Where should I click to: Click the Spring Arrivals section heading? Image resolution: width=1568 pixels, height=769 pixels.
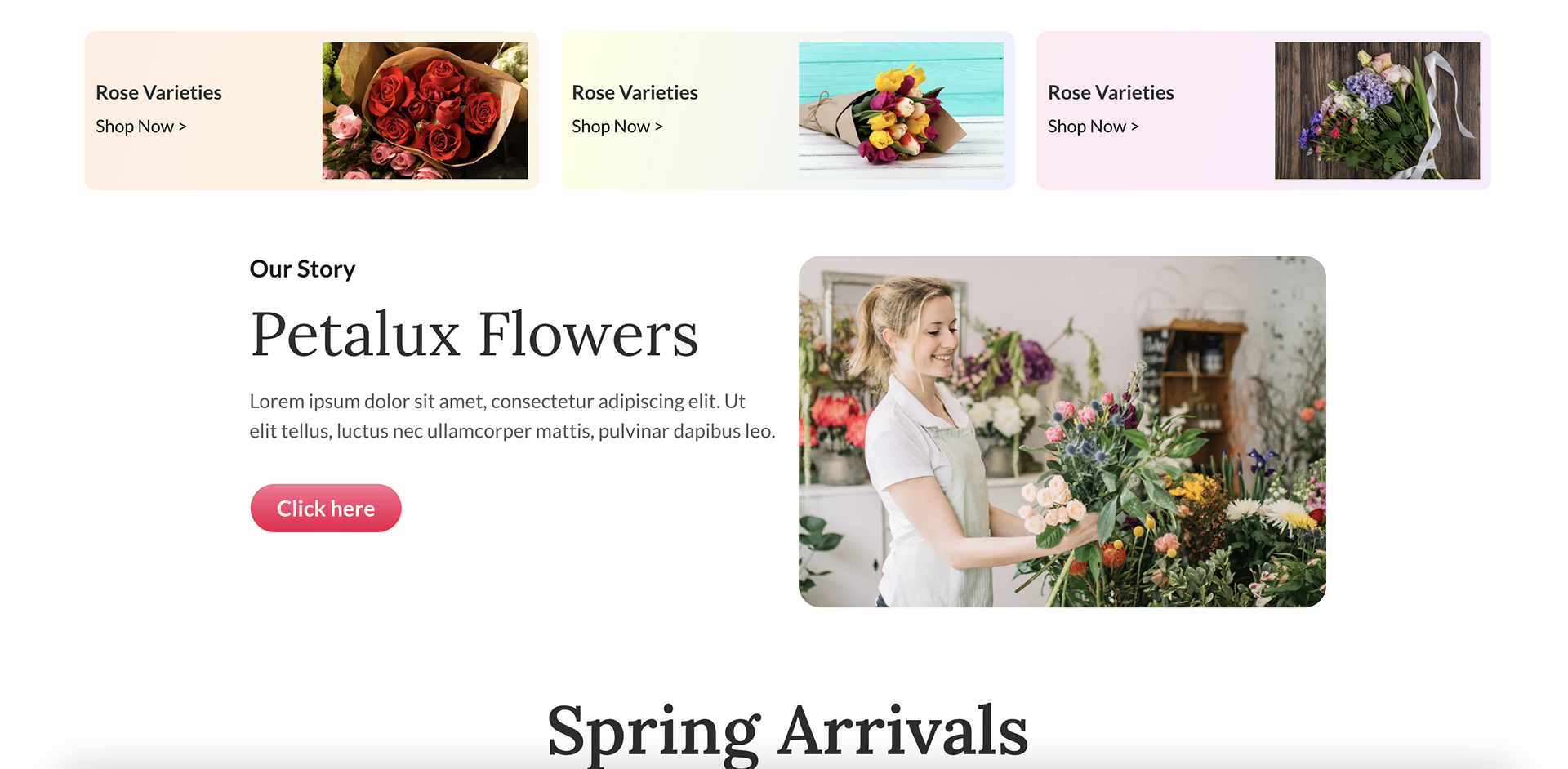click(x=786, y=732)
